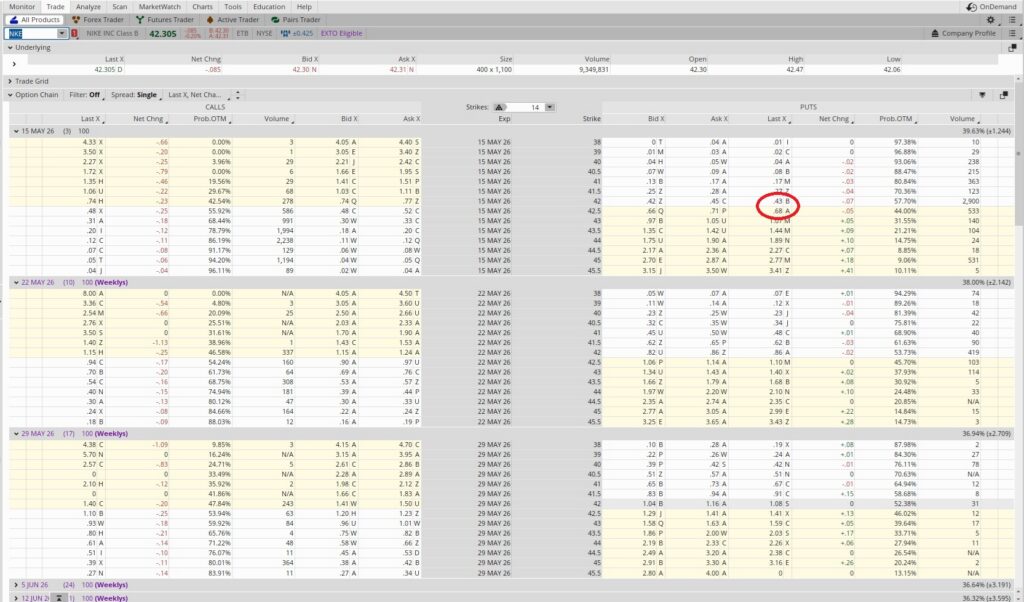Open the Company Profile panel

[963, 33]
